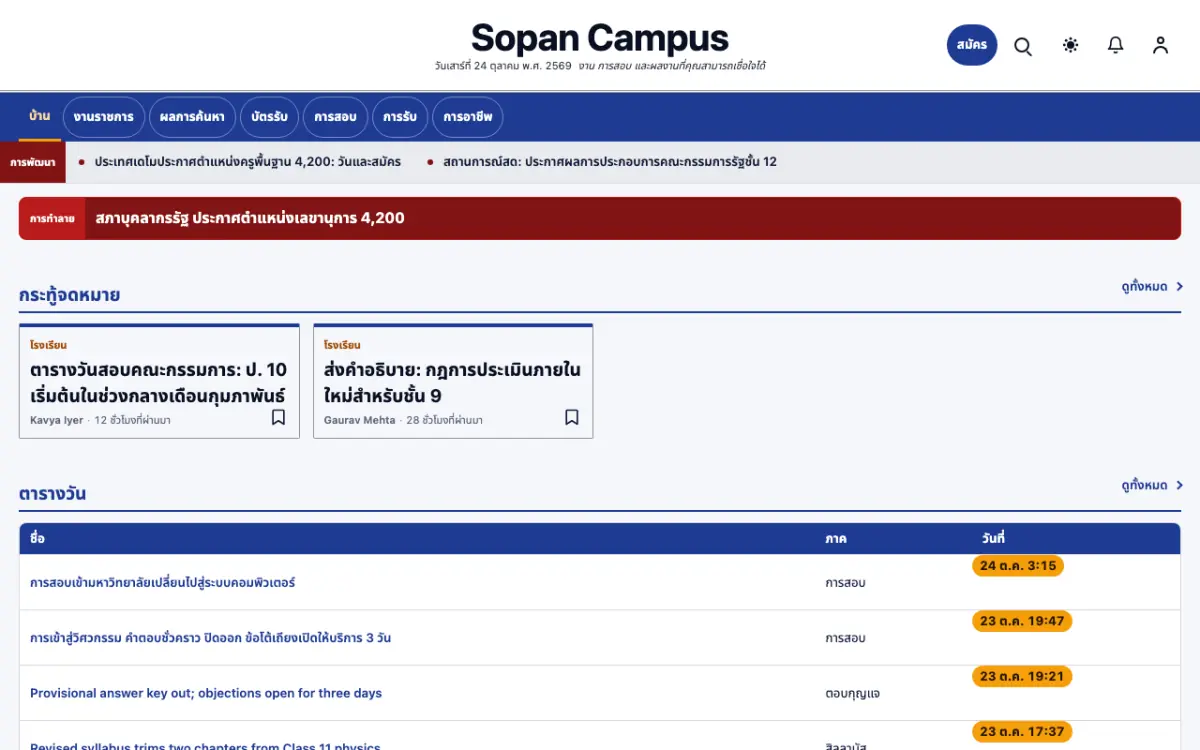Bookmark the Gaurav Mehta article card

[572, 417]
